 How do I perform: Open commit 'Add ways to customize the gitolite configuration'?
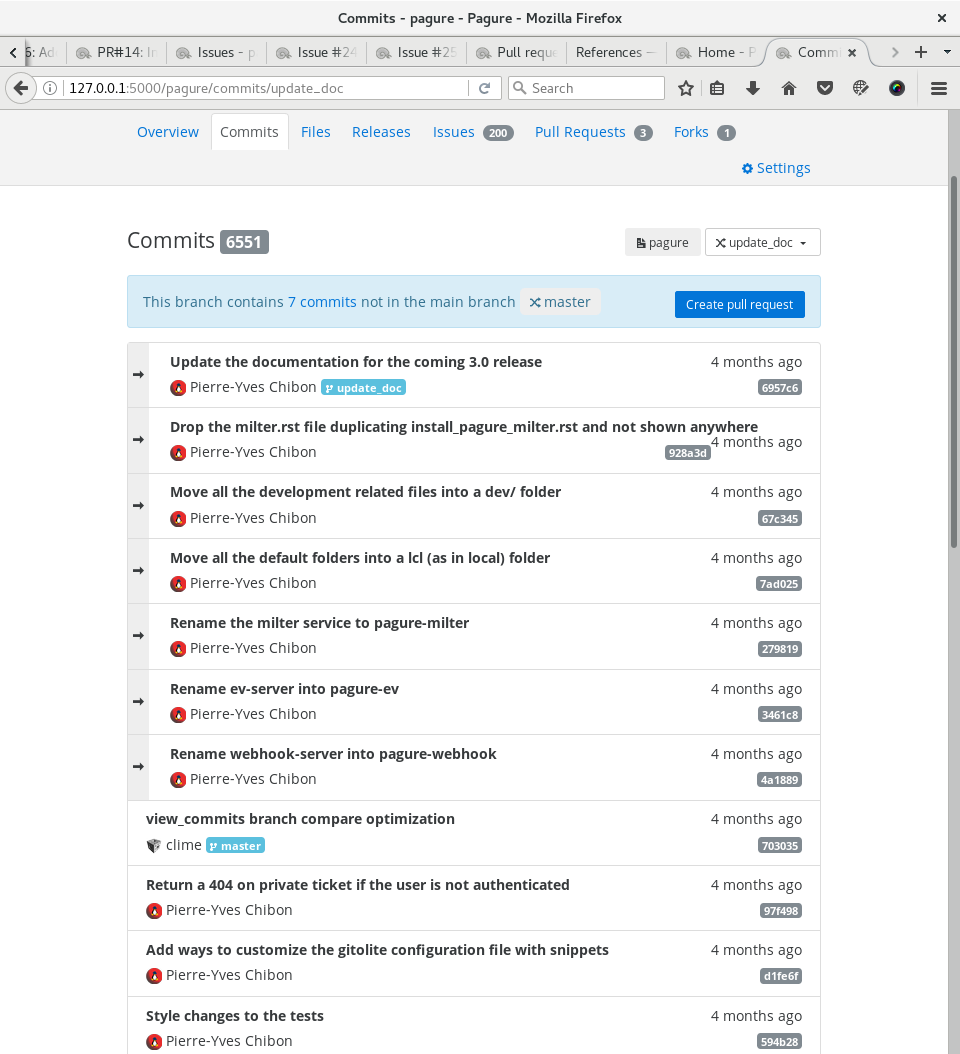coord(377,950)
